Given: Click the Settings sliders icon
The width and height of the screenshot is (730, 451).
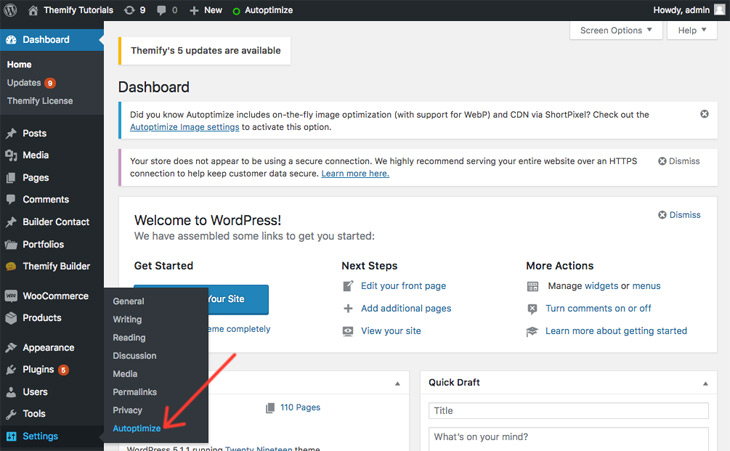Looking at the screenshot, I should (11, 436).
